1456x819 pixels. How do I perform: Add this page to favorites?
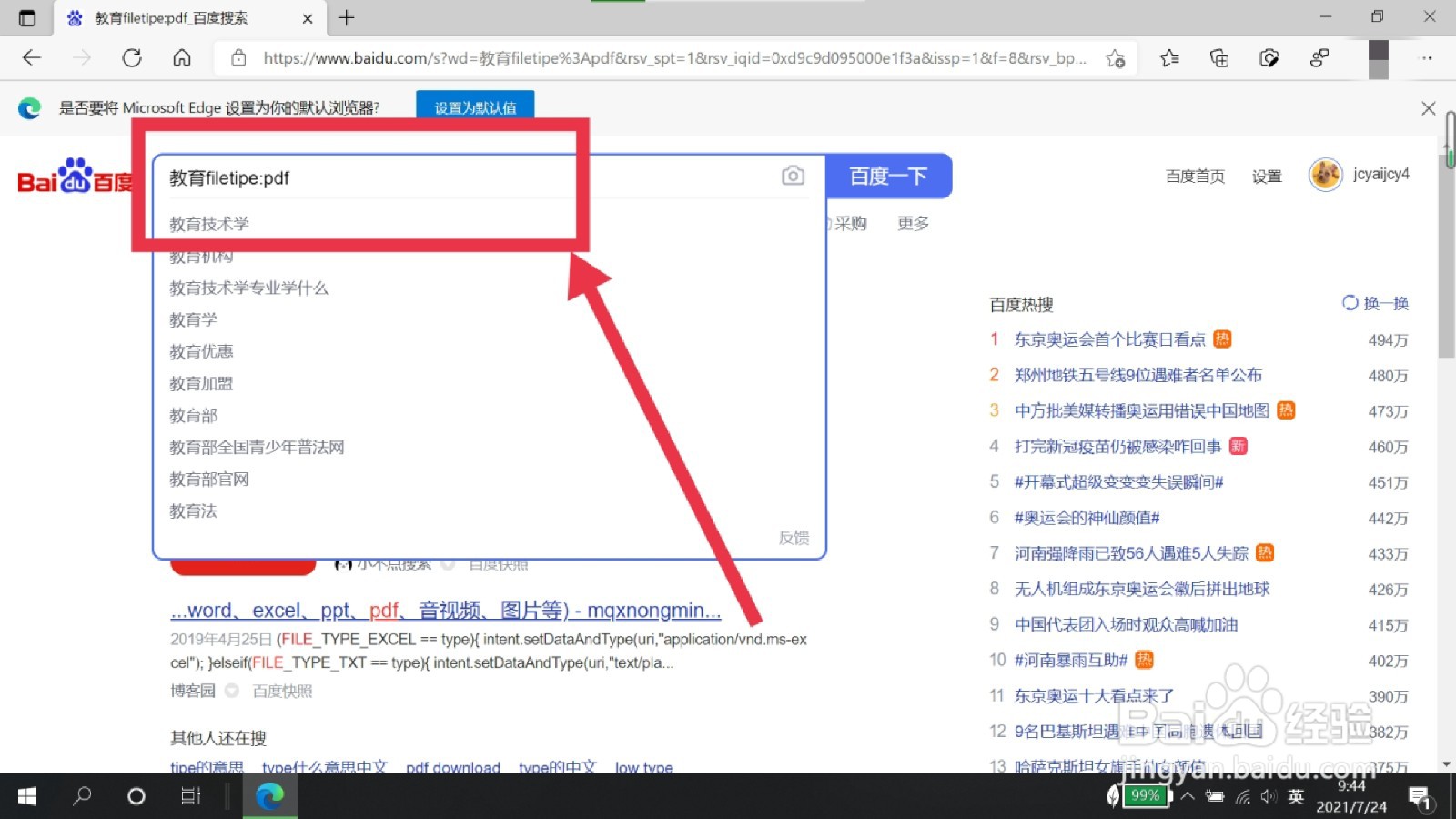pos(1116,57)
